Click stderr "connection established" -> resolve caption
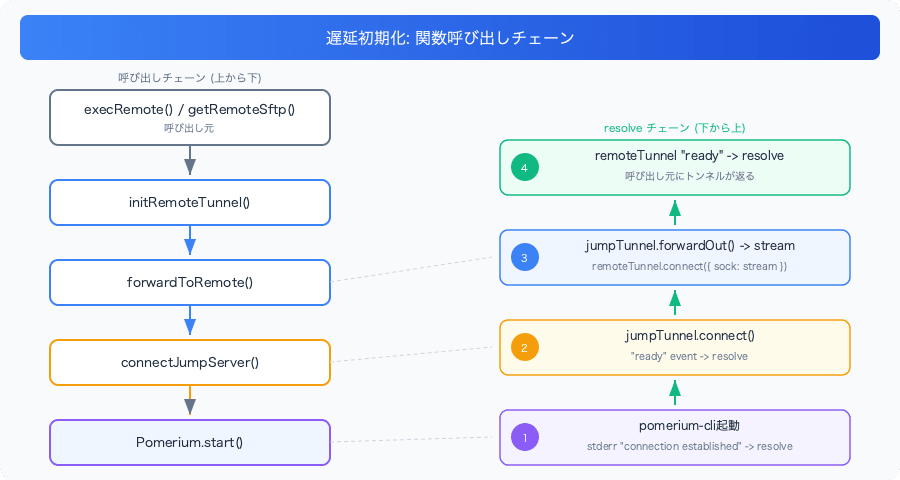This screenshot has height=480, width=900. [689, 446]
